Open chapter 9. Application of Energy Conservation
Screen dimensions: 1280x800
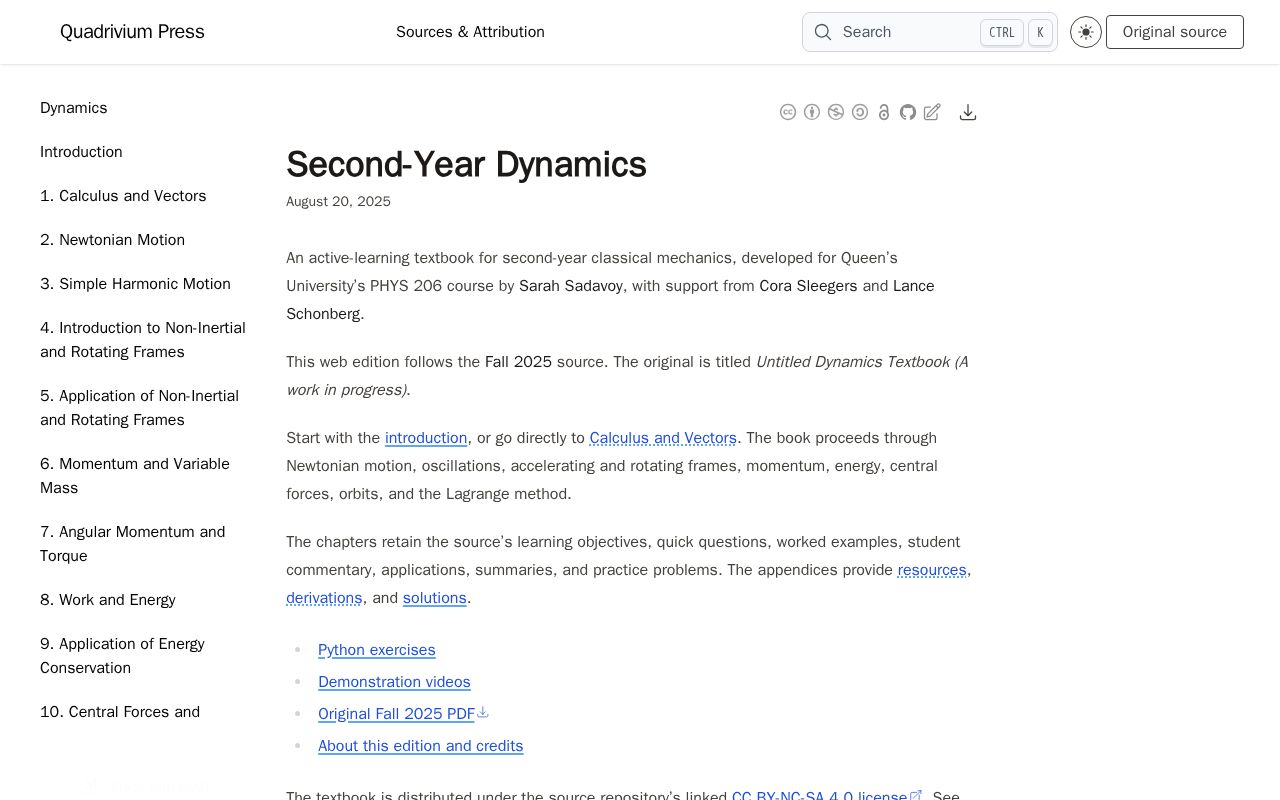click(x=122, y=656)
